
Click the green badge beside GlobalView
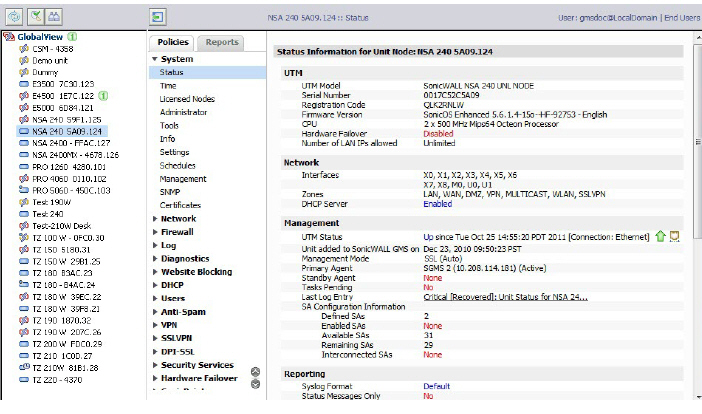72,37
